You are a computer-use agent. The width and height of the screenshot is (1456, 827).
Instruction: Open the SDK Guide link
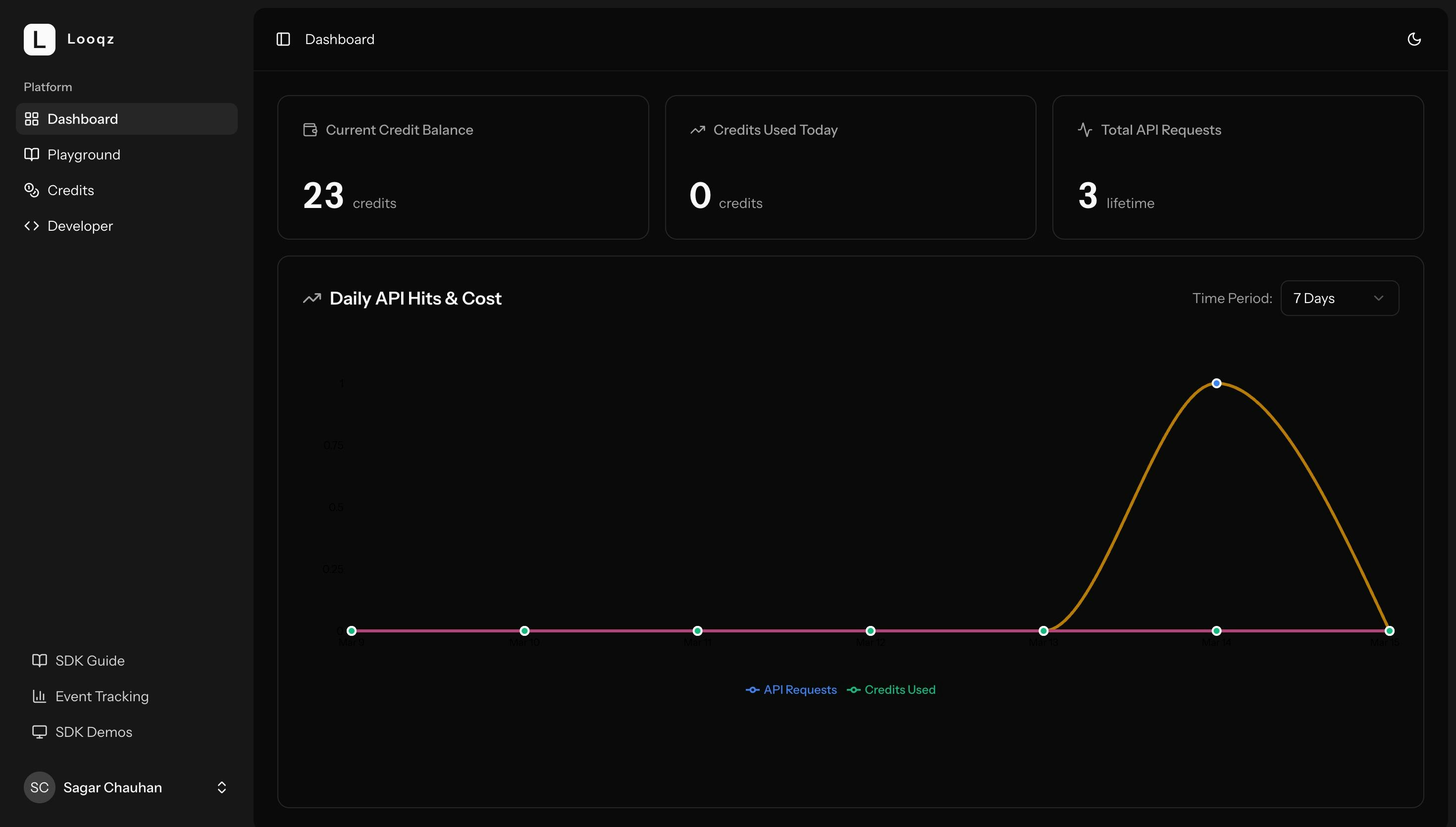pyautogui.click(x=90, y=661)
